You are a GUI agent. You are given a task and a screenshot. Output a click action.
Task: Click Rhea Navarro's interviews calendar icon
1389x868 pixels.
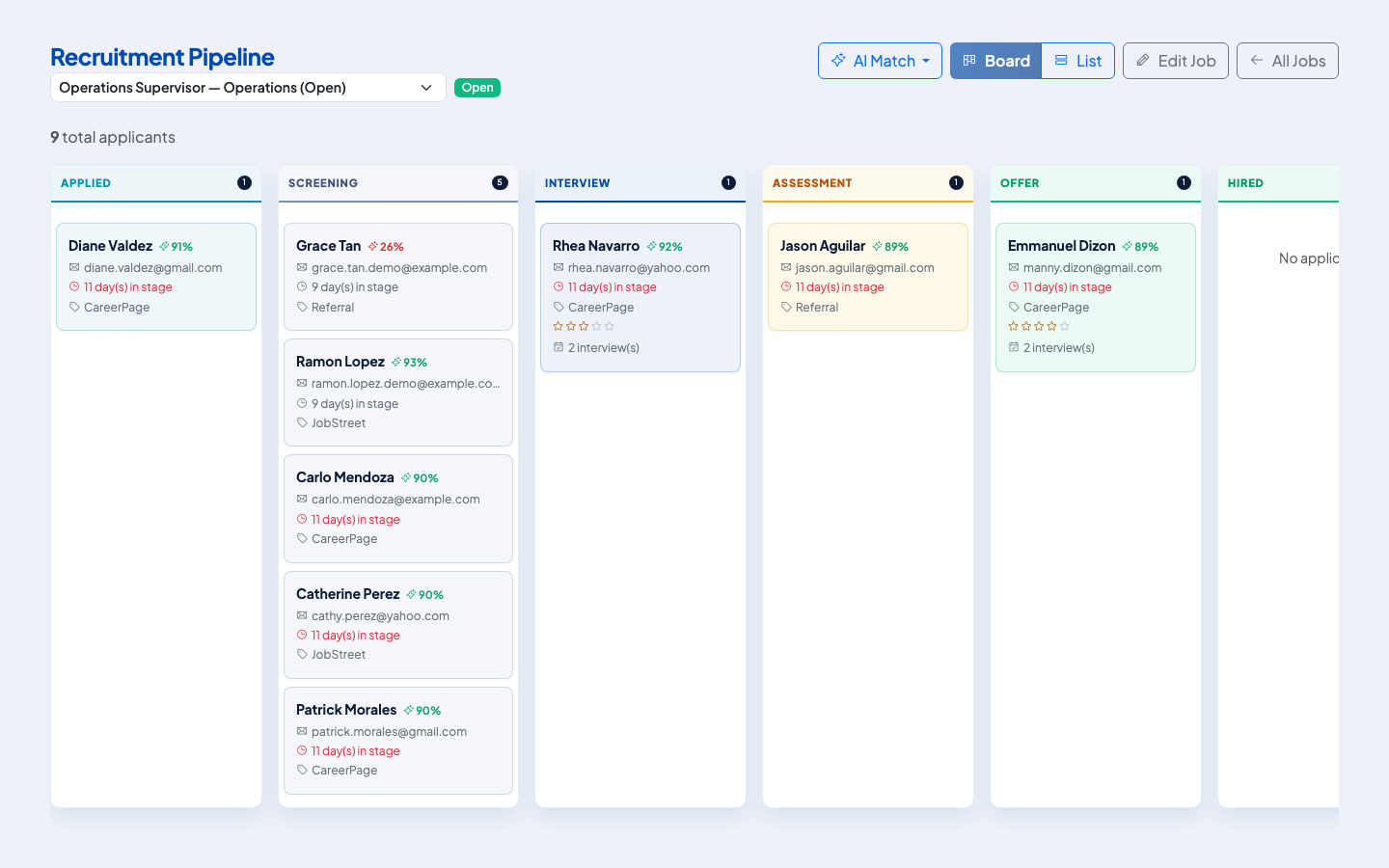click(558, 347)
